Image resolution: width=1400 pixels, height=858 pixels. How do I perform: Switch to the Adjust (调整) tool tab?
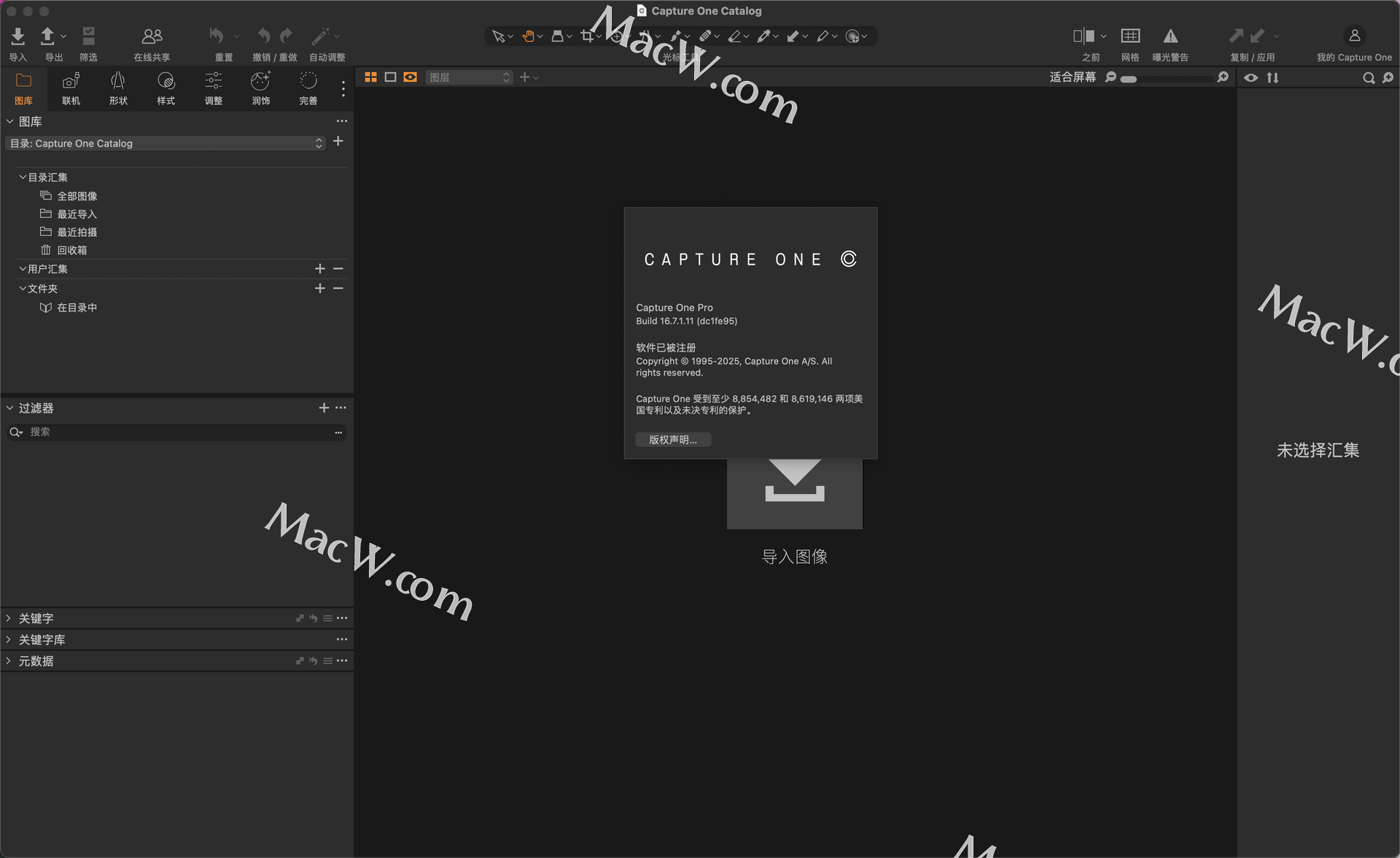213,87
